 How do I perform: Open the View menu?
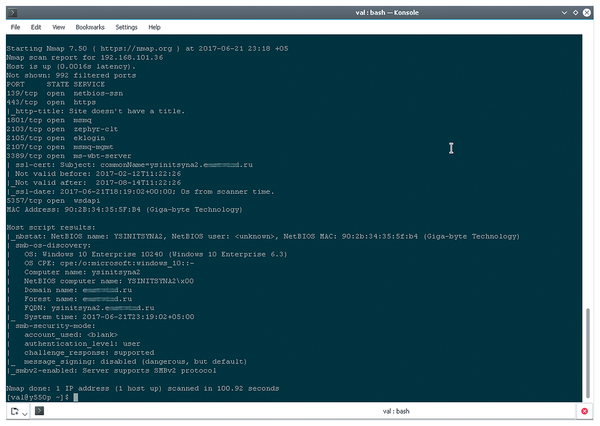(x=59, y=27)
